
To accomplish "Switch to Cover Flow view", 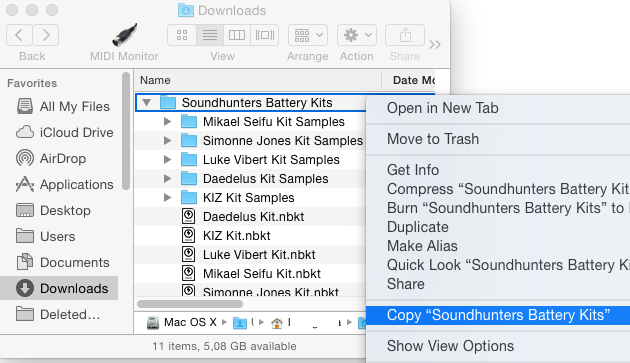I will pyautogui.click(x=265, y=35).
